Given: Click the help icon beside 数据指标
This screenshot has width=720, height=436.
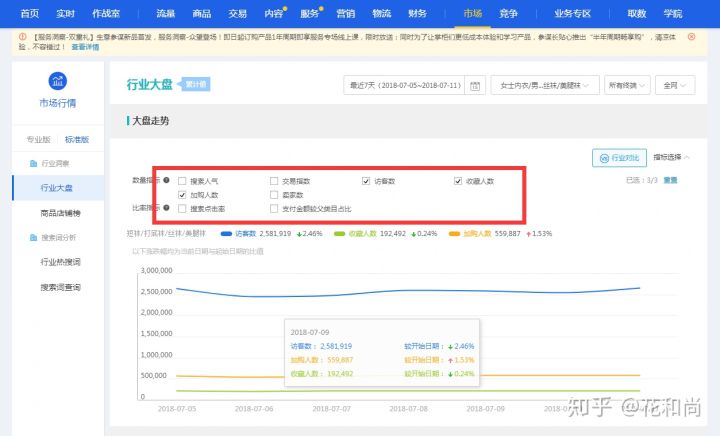Looking at the screenshot, I should (166, 181).
